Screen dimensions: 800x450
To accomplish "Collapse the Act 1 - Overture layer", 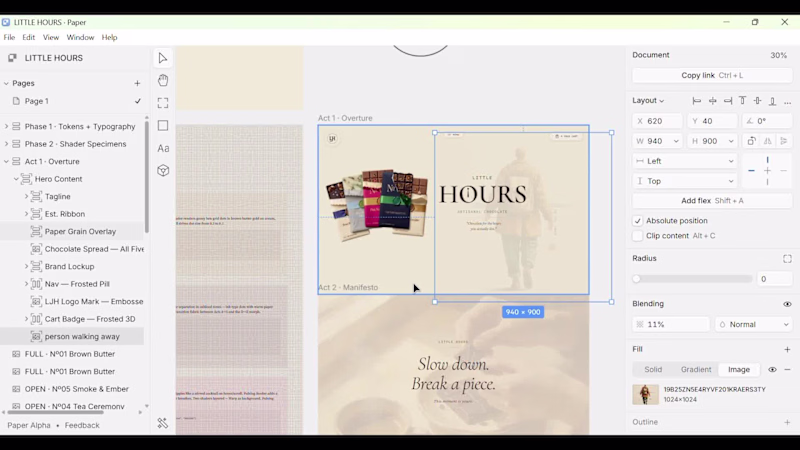I will coord(6,161).
